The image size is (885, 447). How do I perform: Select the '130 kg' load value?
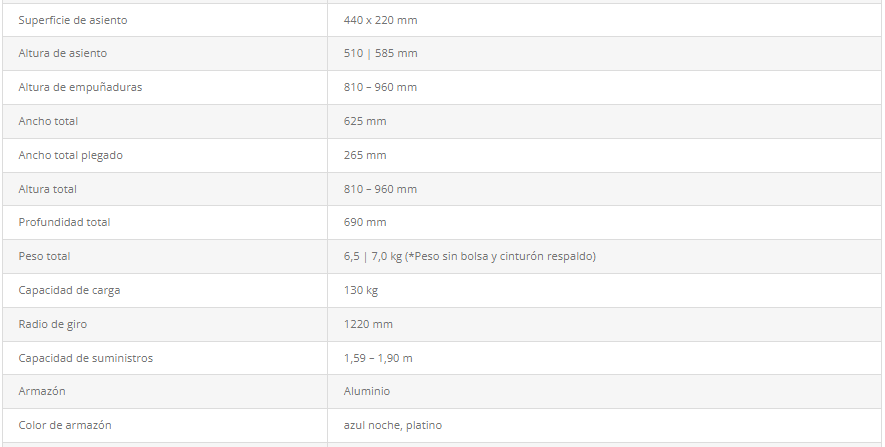point(361,290)
